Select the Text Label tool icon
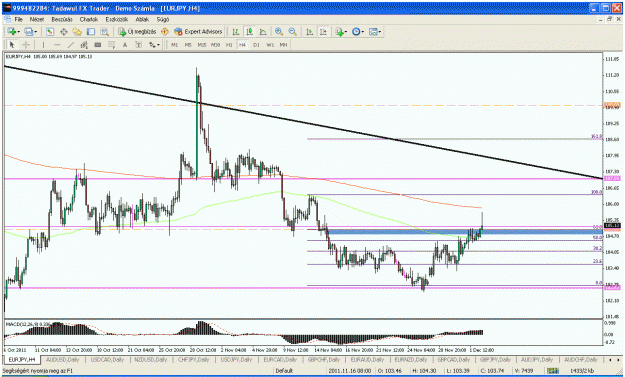Viewport: 625px width, 377px height. pos(138,45)
